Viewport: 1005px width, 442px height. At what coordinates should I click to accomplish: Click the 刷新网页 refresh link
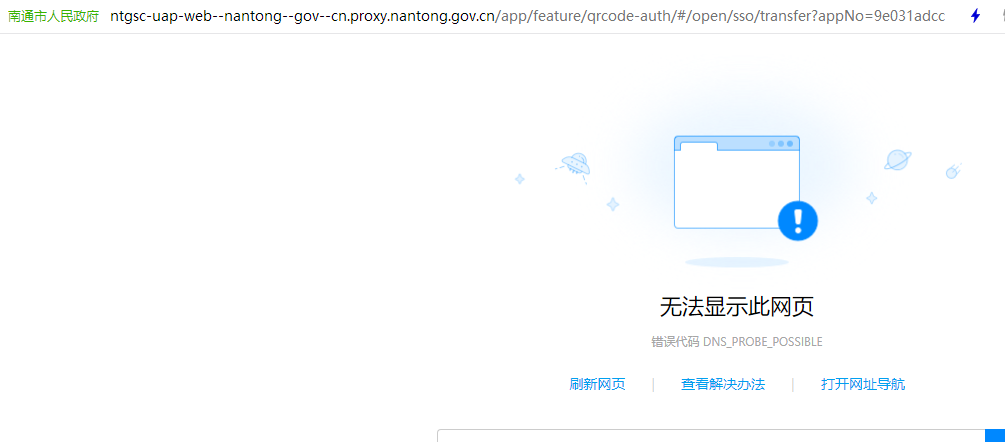[597, 384]
